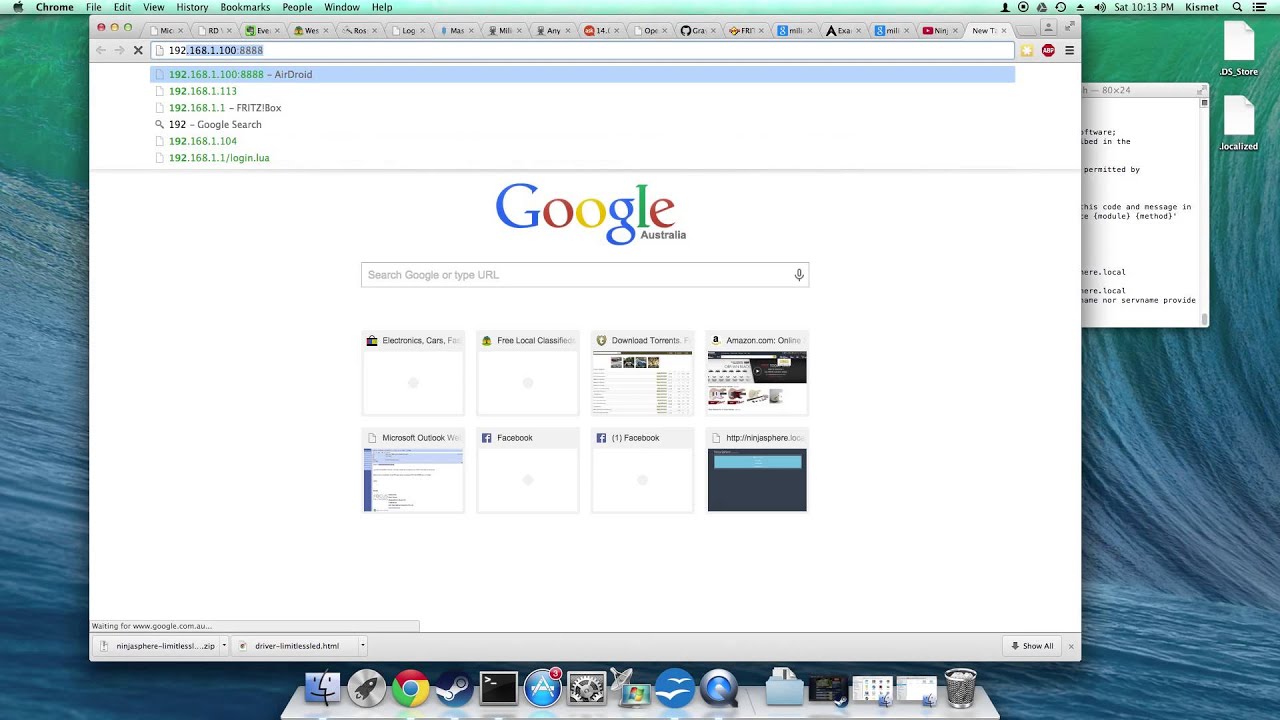Click the Chrome address bar
Image resolution: width=1280 pixels, height=720 pixels.
click(x=582, y=50)
